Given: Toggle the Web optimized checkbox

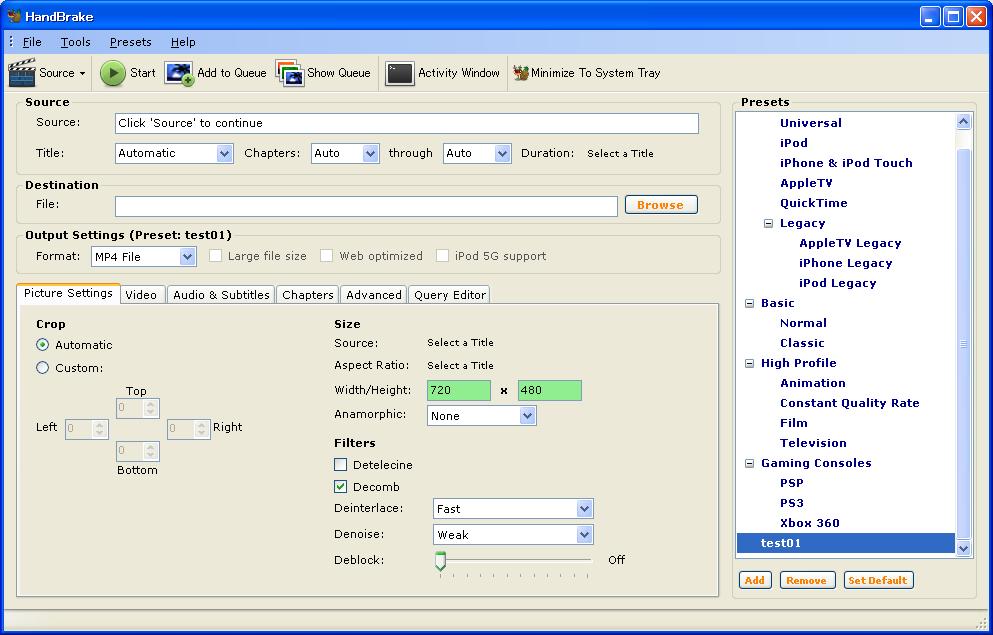Looking at the screenshot, I should coord(326,256).
